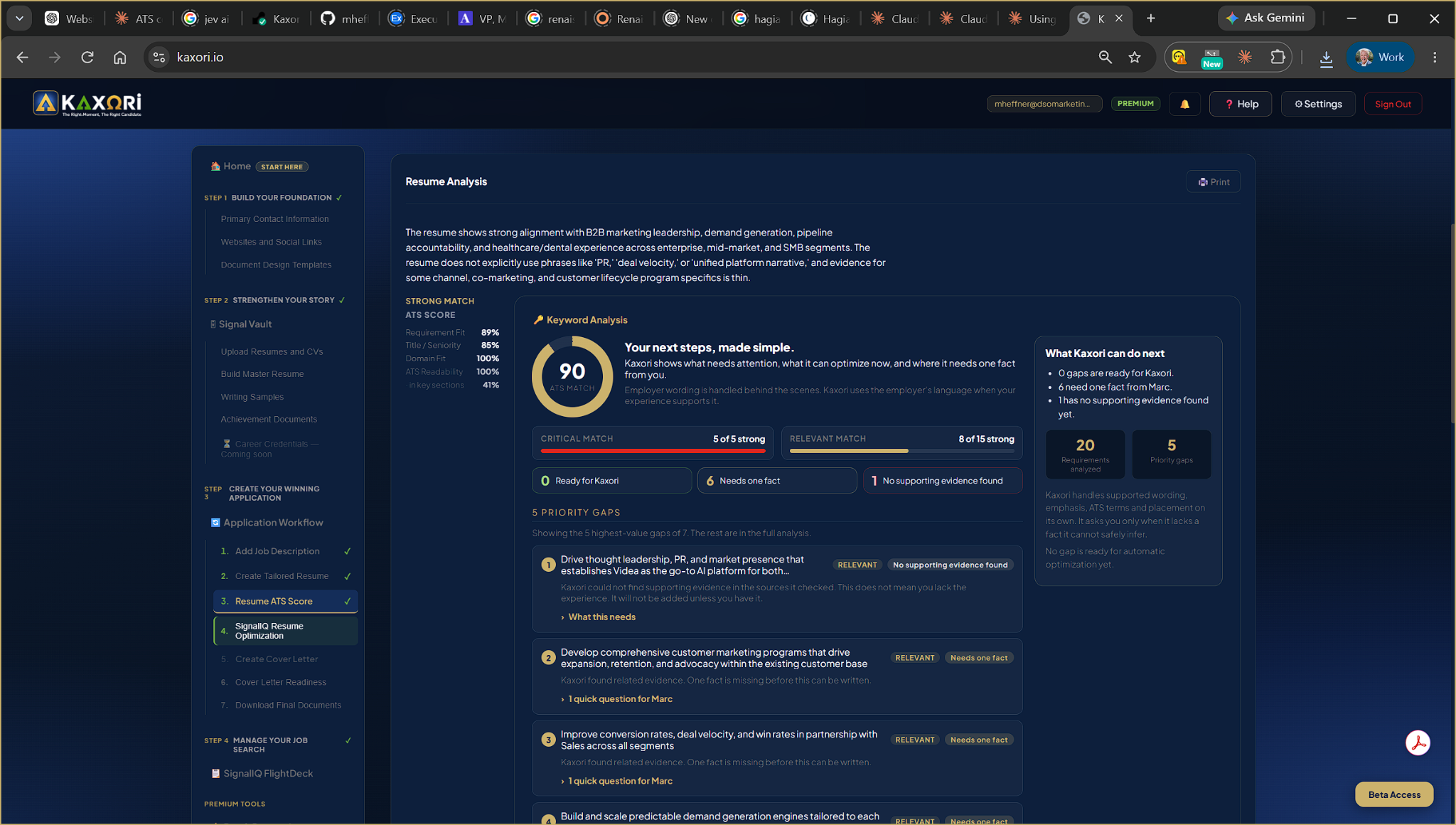
Task: Open Websites and Social Links
Action: 271,242
